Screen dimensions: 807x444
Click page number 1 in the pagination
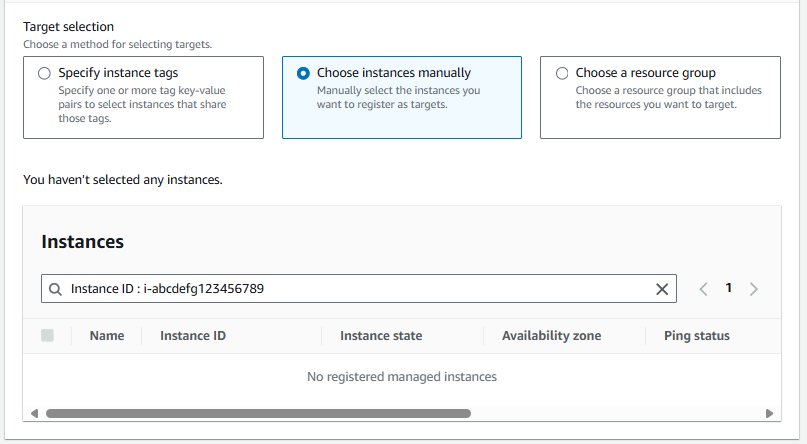click(728, 288)
